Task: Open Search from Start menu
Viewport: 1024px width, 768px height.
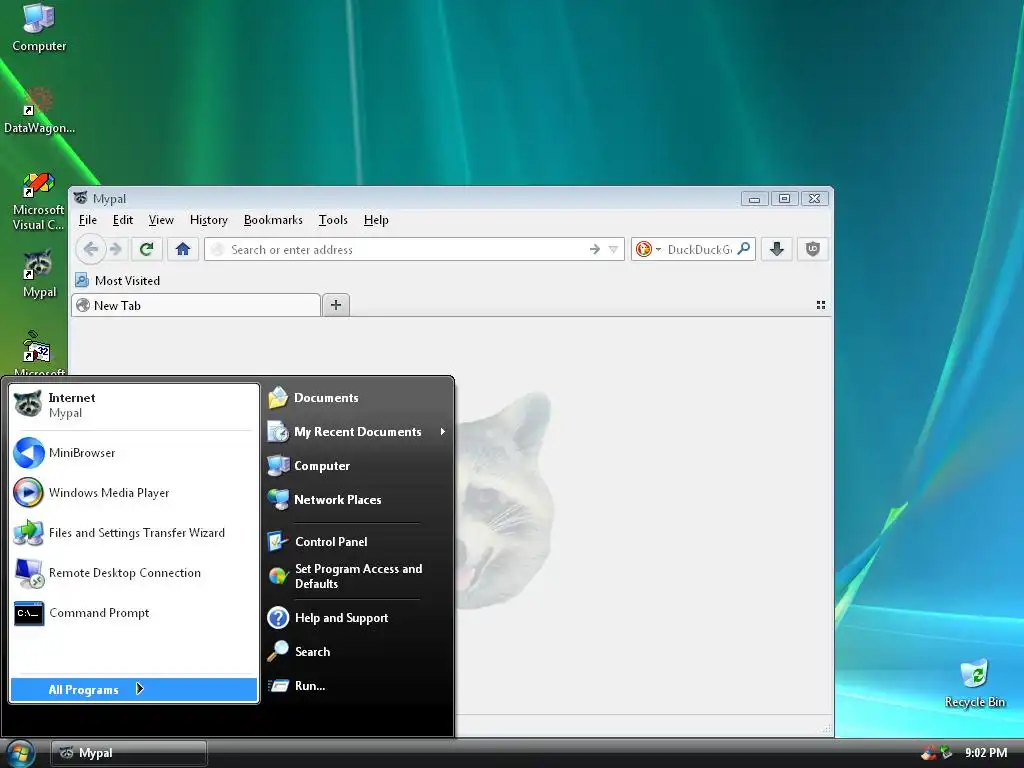Action: (x=358, y=652)
